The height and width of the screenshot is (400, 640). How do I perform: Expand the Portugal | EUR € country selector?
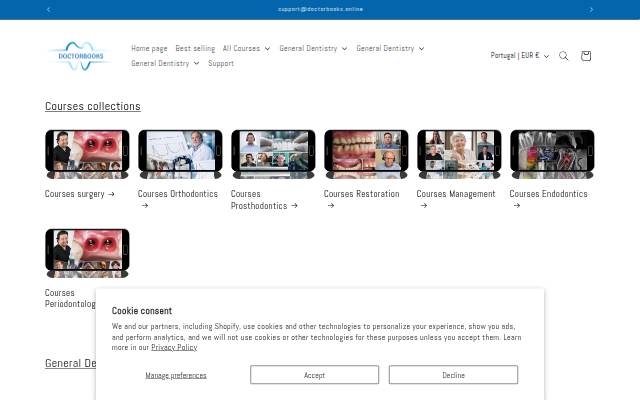520,56
